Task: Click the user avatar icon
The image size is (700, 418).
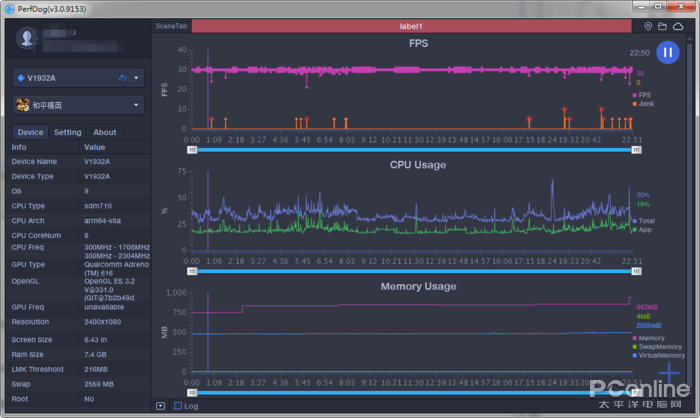Action: click(27, 38)
